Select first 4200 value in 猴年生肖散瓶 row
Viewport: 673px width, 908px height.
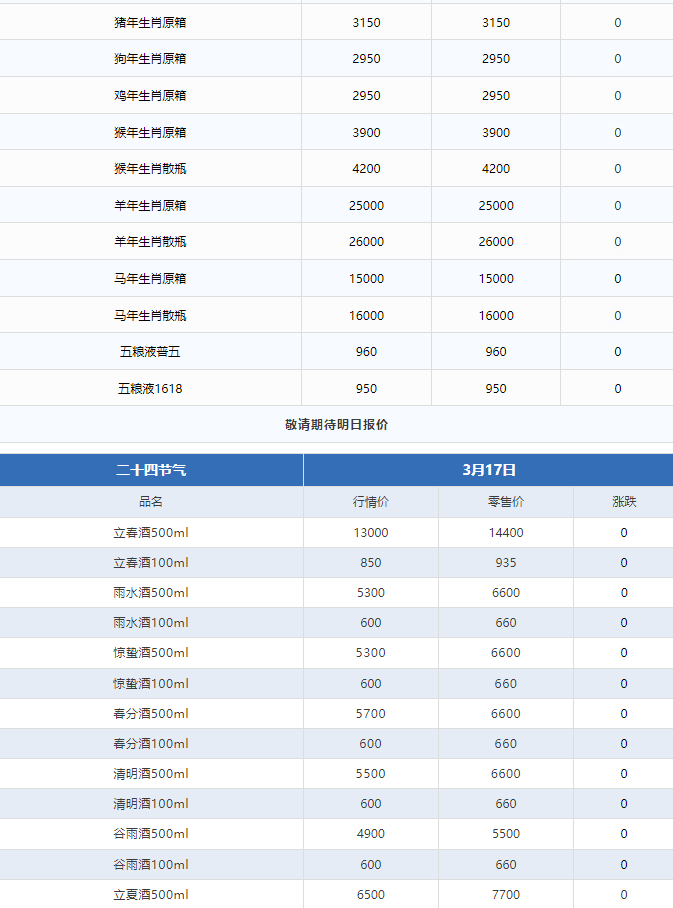(x=367, y=169)
